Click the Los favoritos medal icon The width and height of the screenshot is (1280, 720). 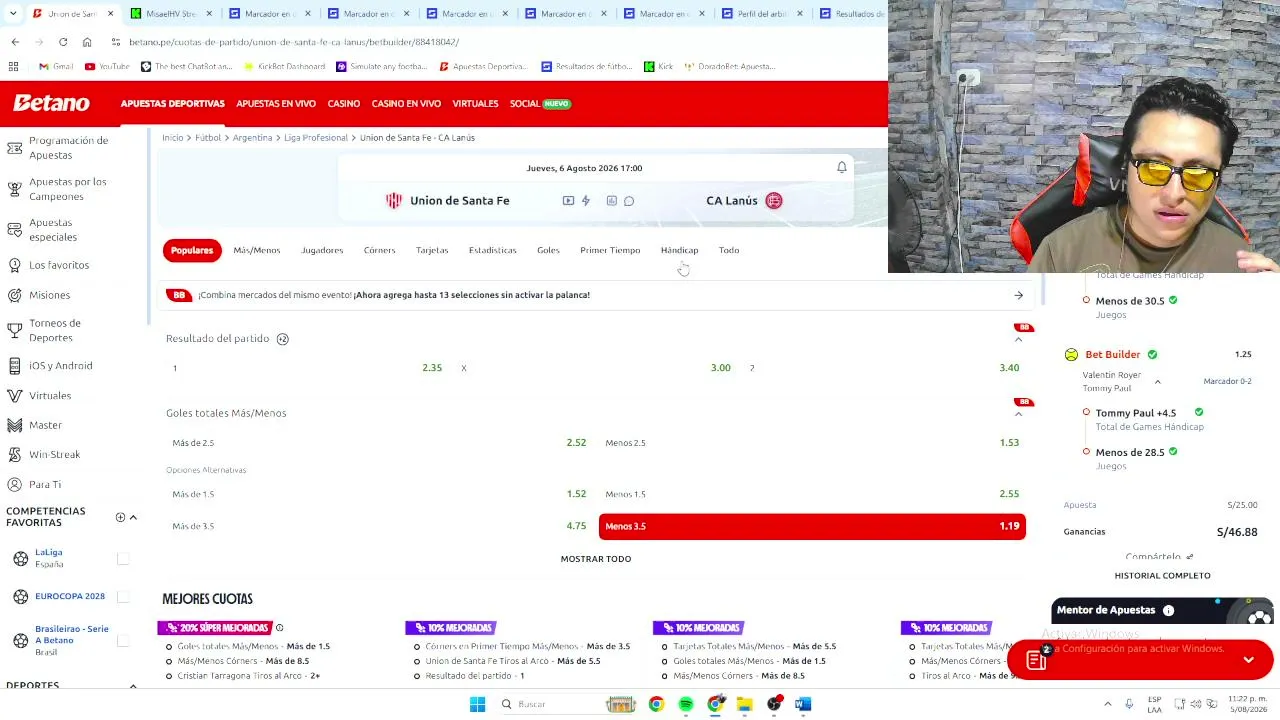click(15, 265)
